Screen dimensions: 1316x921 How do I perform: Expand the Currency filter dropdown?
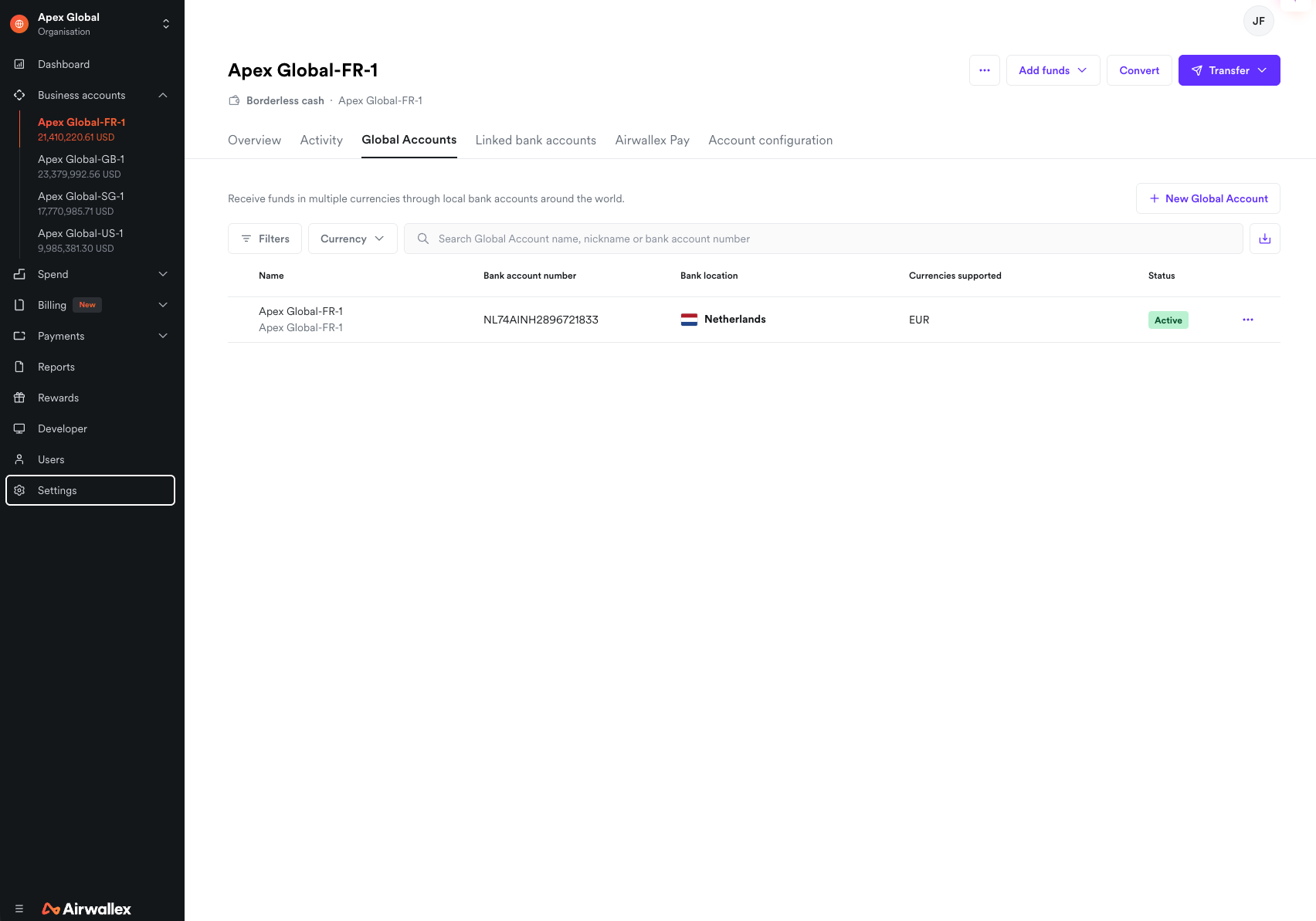click(353, 239)
